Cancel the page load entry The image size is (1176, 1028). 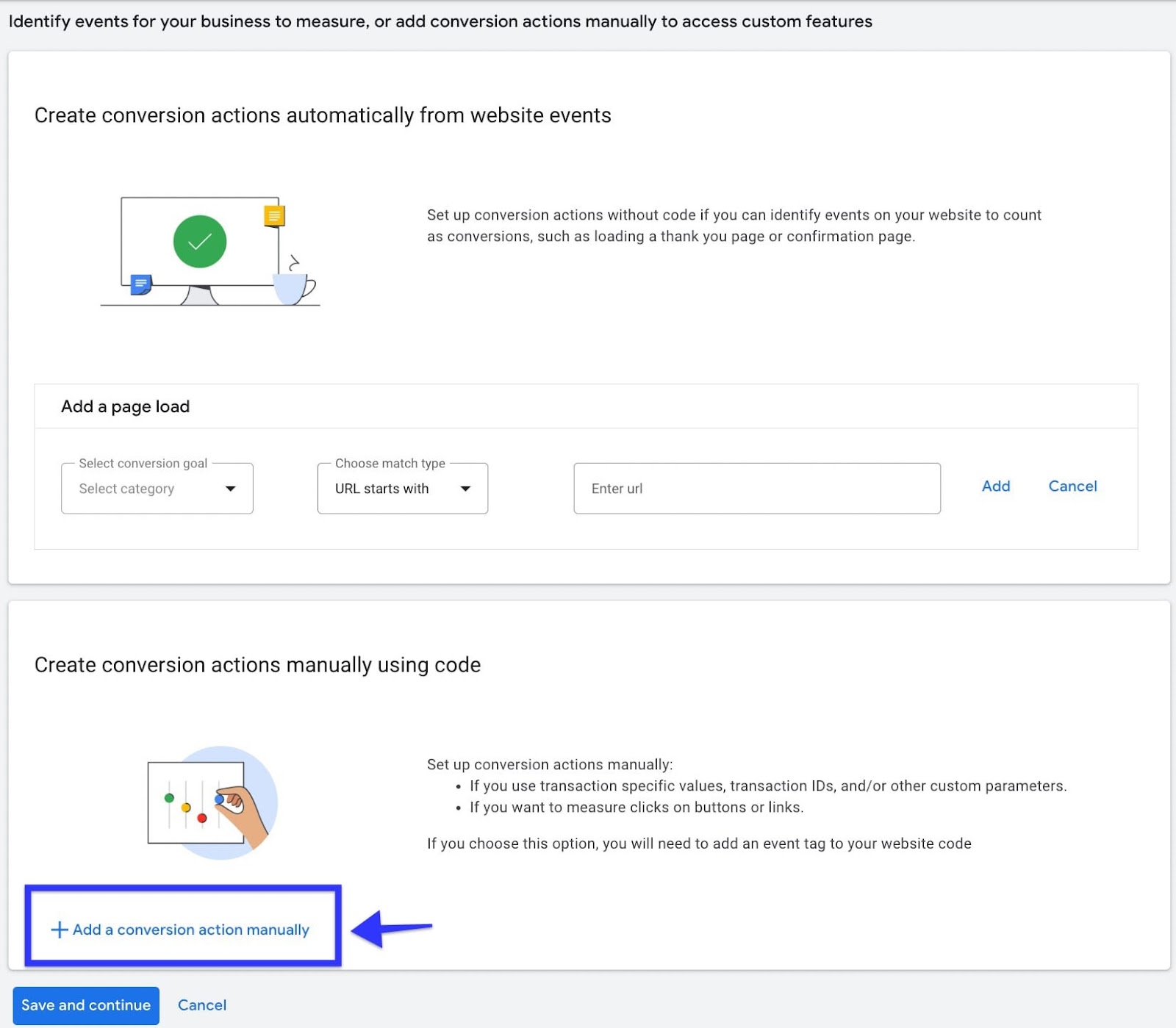click(x=1072, y=486)
